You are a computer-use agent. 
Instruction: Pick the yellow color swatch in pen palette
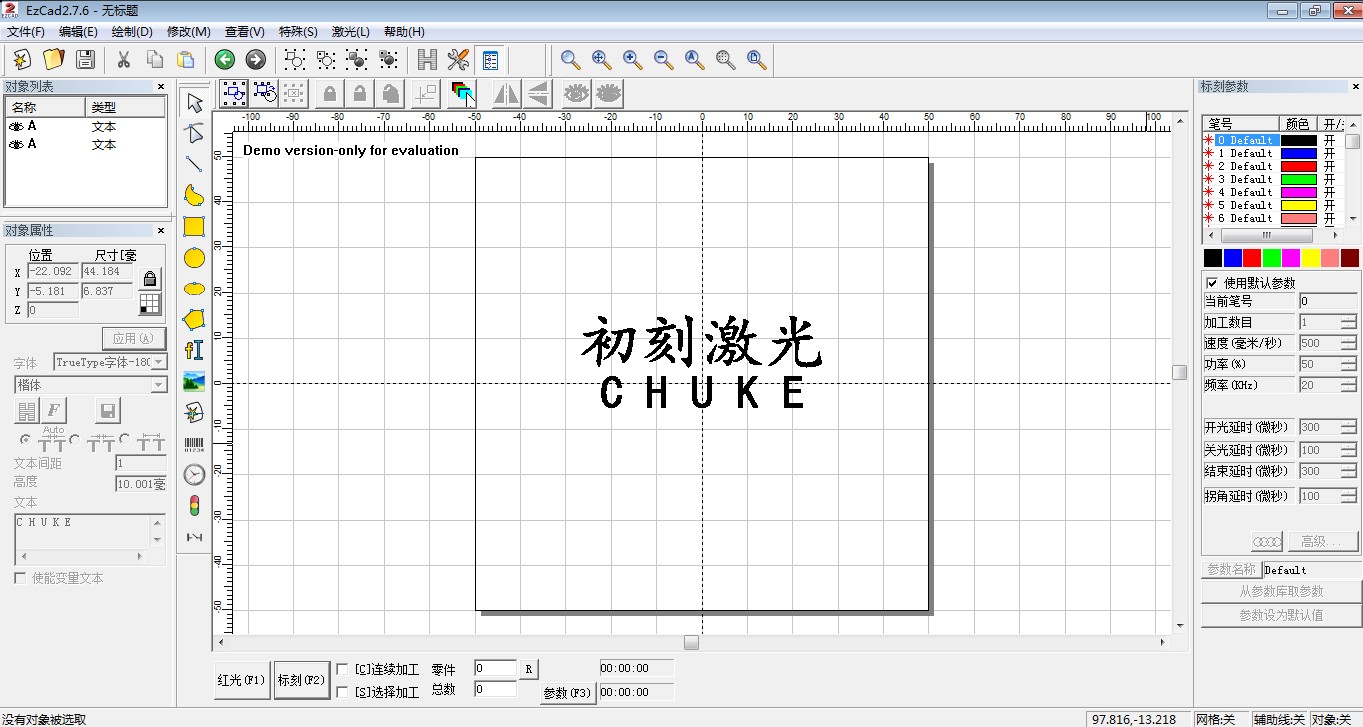(1310, 258)
